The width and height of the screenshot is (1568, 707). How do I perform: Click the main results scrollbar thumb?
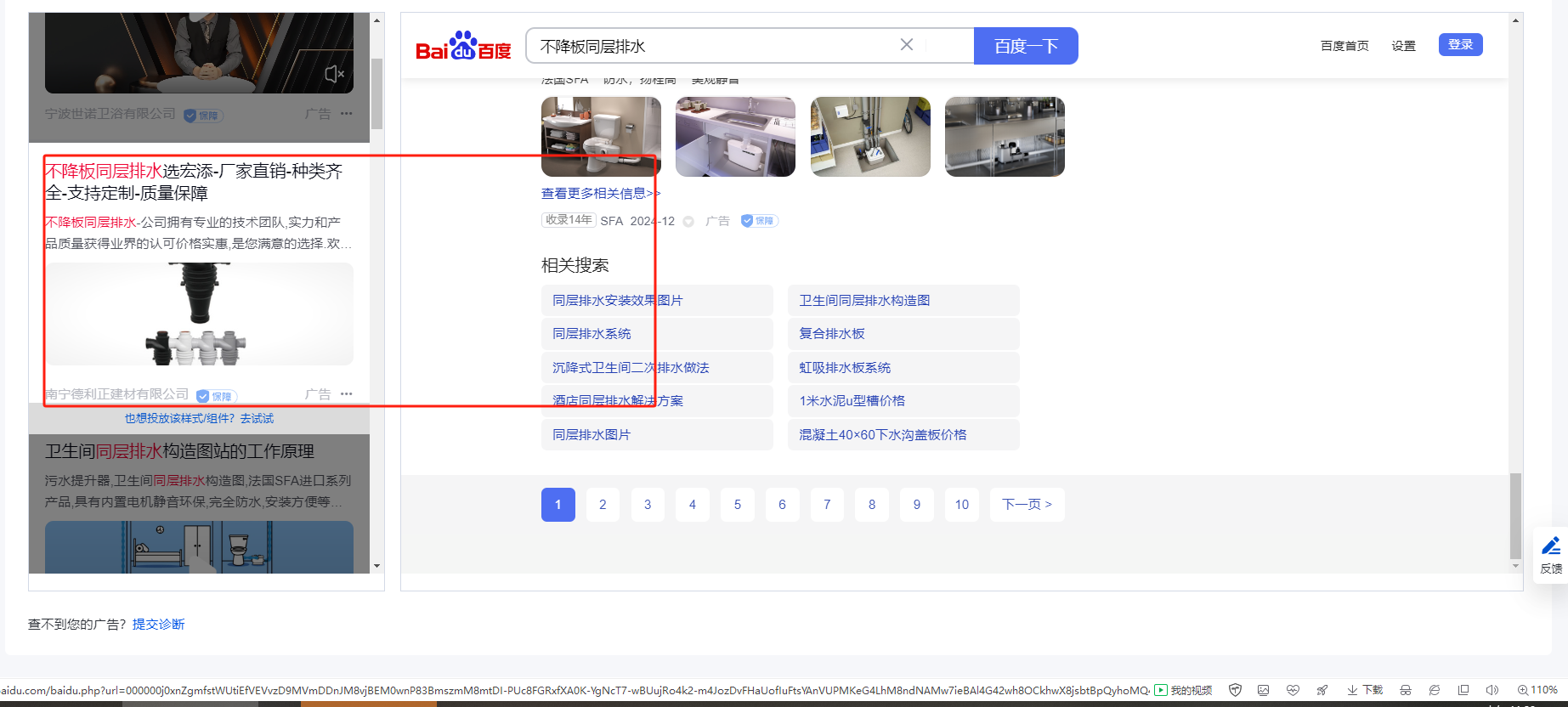tap(1515, 516)
